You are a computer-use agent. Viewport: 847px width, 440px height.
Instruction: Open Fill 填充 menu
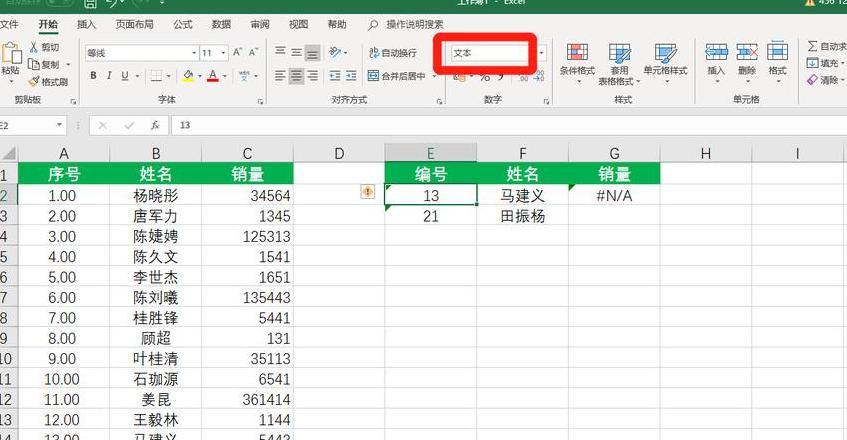(827, 63)
